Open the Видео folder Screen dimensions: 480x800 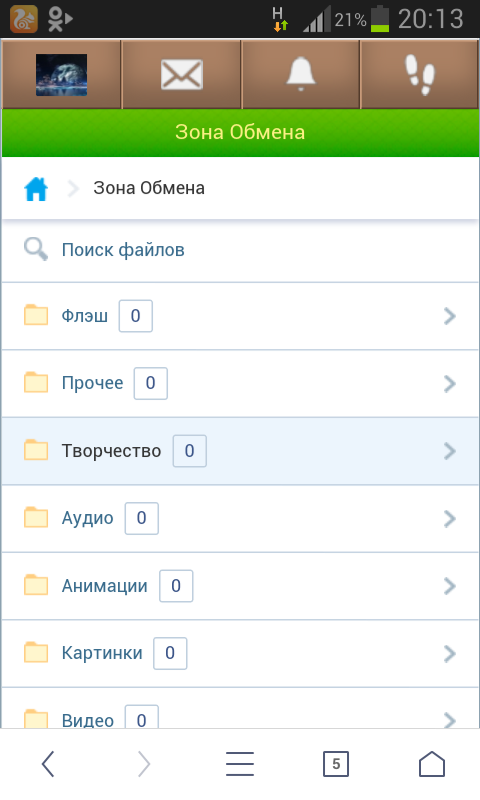(240, 709)
